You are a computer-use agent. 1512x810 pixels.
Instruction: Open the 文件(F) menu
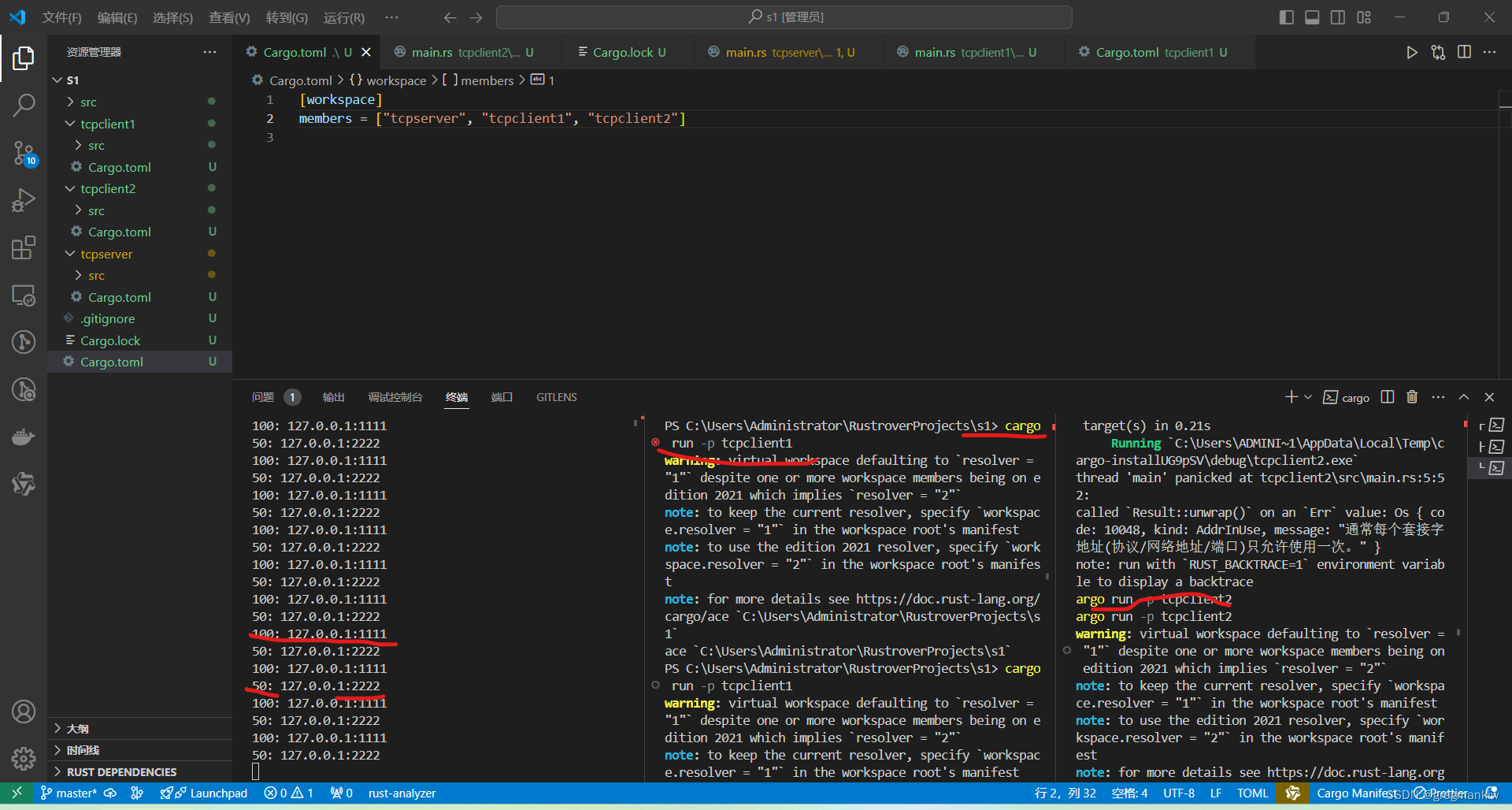tap(61, 17)
